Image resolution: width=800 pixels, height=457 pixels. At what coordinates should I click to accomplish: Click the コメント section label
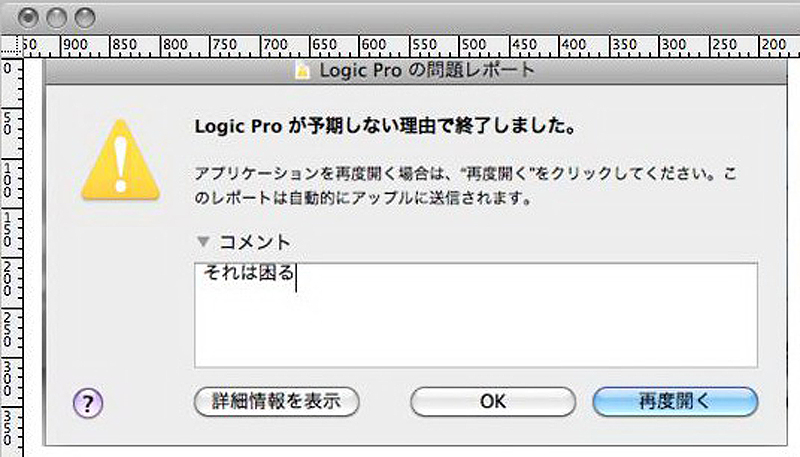click(x=255, y=242)
